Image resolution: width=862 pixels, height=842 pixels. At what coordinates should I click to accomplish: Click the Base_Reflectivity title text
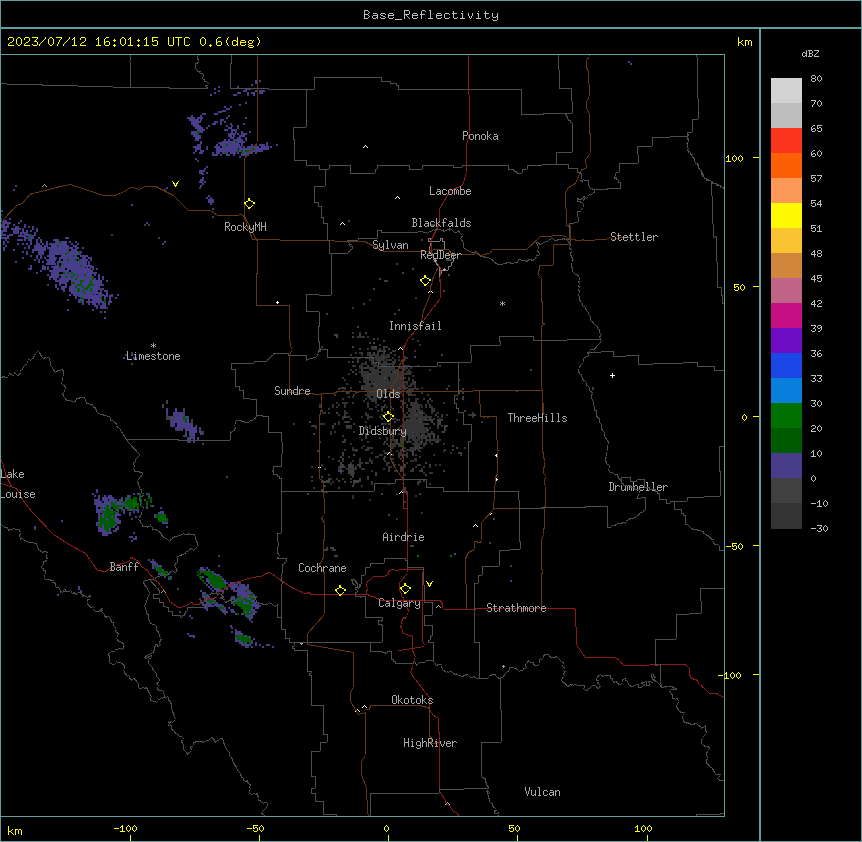point(431,15)
